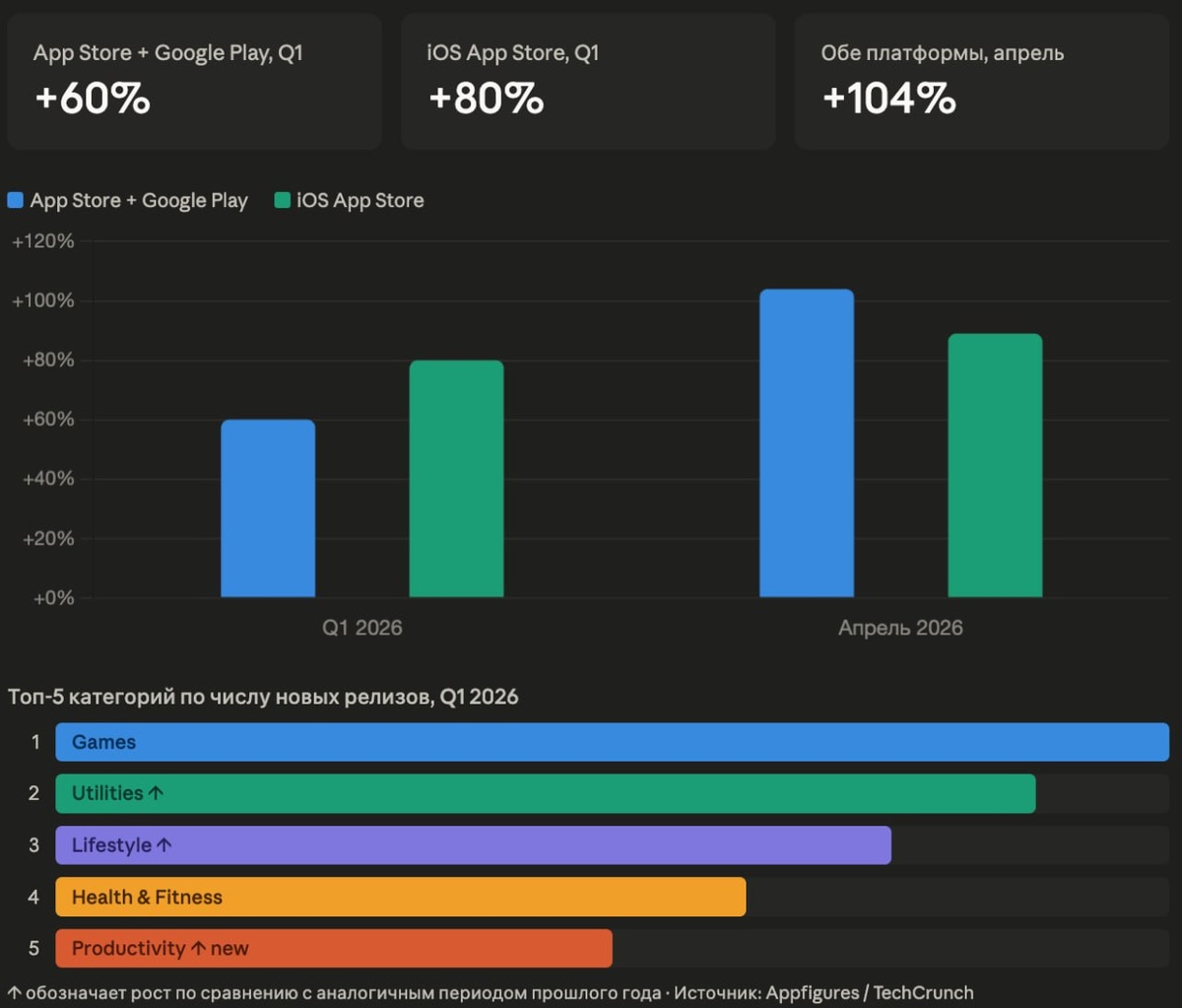The height and width of the screenshot is (1008, 1182).
Task: Select the Games category bar
Action: [612, 742]
